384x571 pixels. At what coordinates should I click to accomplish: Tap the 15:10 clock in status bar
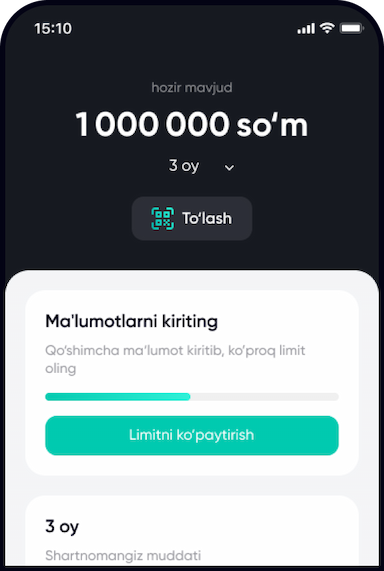(x=53, y=28)
